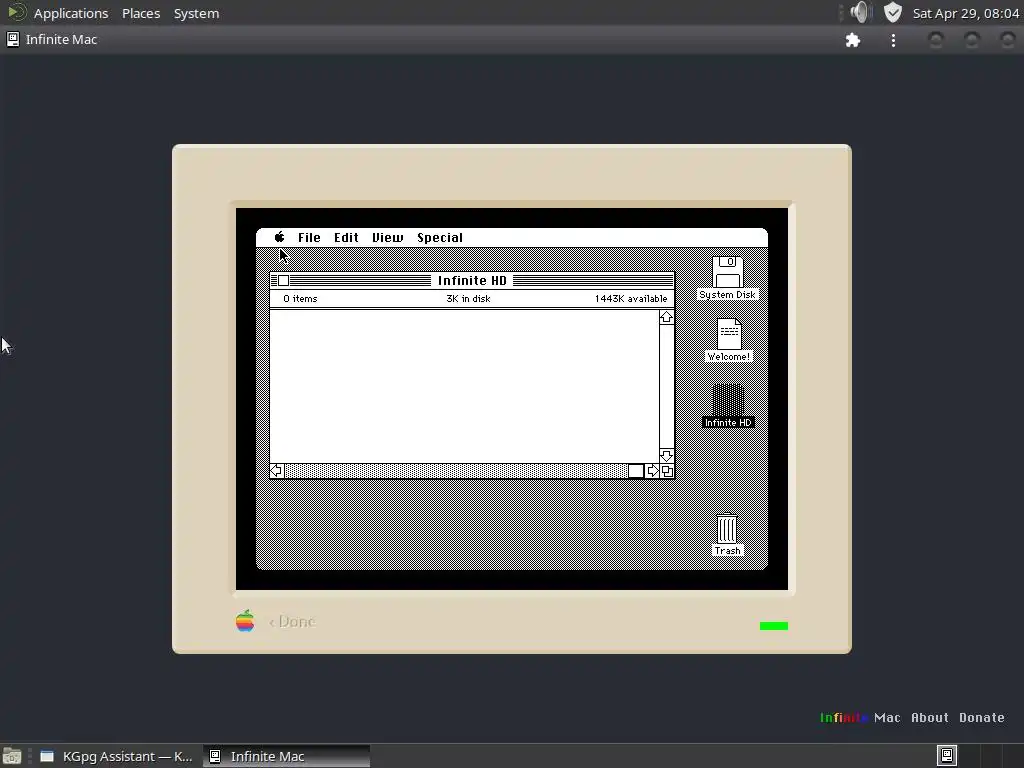Click the Mac icon in bottom-right panel
The height and width of the screenshot is (768, 1024).
click(947, 756)
